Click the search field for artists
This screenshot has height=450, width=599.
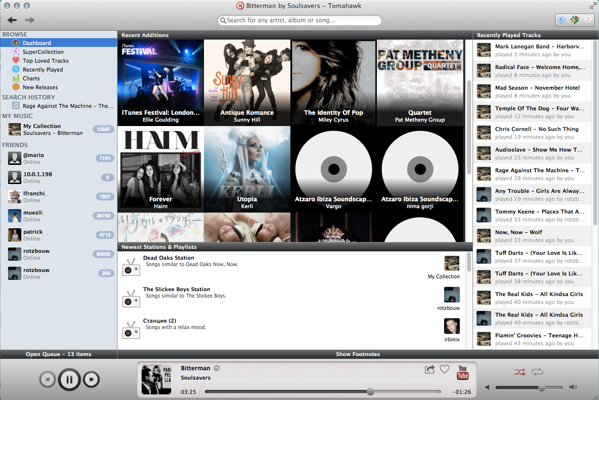[x=300, y=20]
